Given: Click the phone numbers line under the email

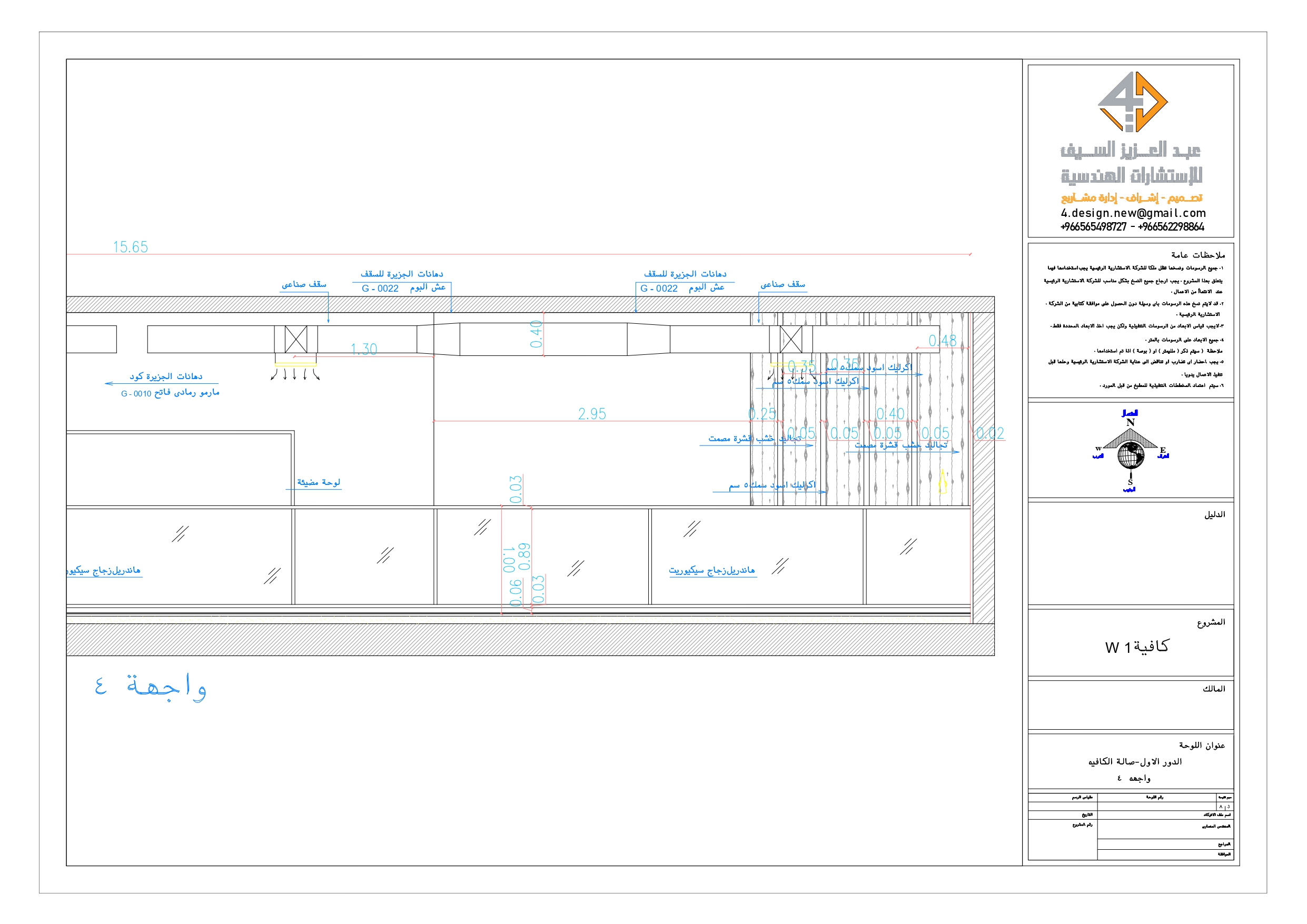Looking at the screenshot, I should pos(1132,226).
